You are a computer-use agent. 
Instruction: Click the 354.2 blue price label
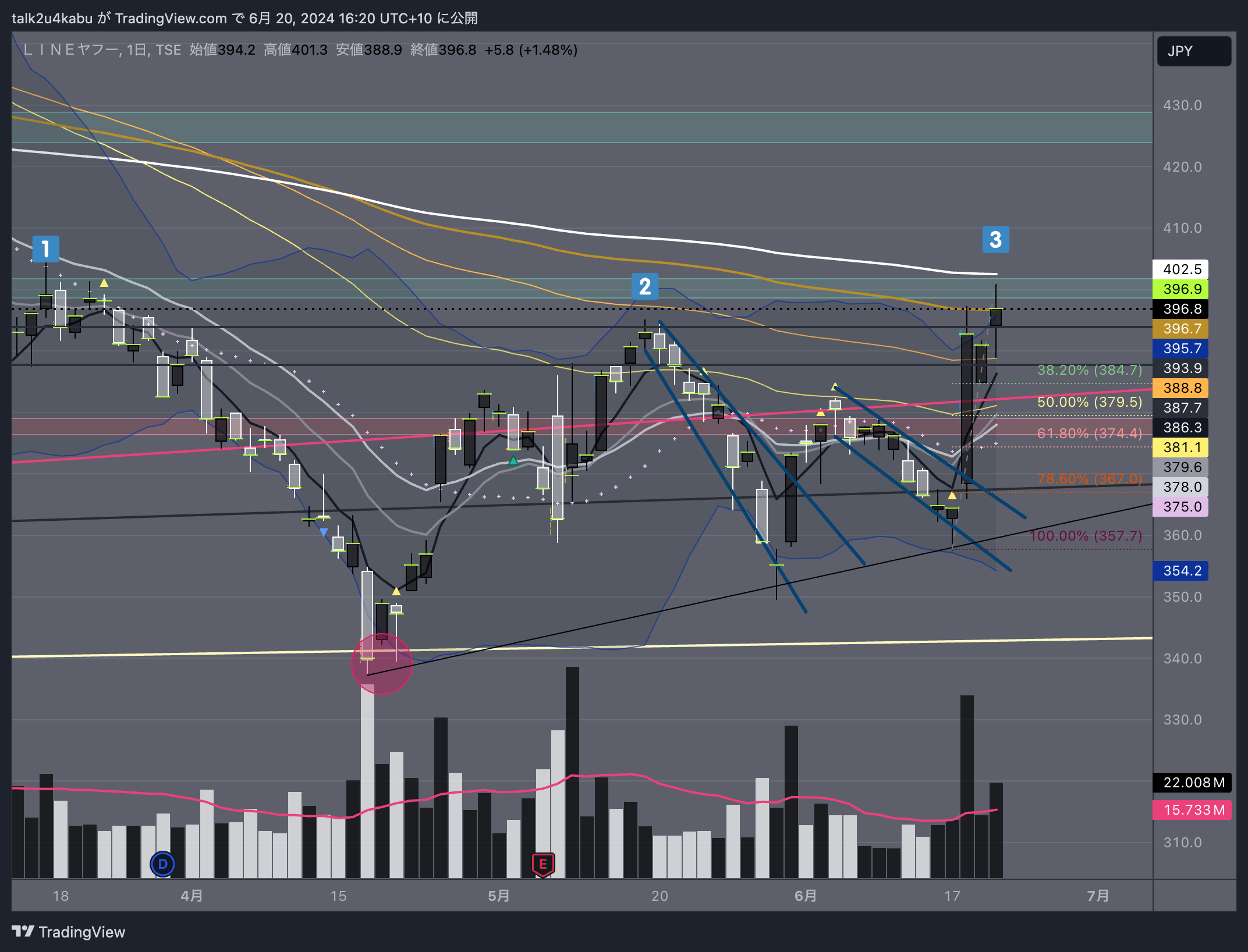click(x=1180, y=571)
